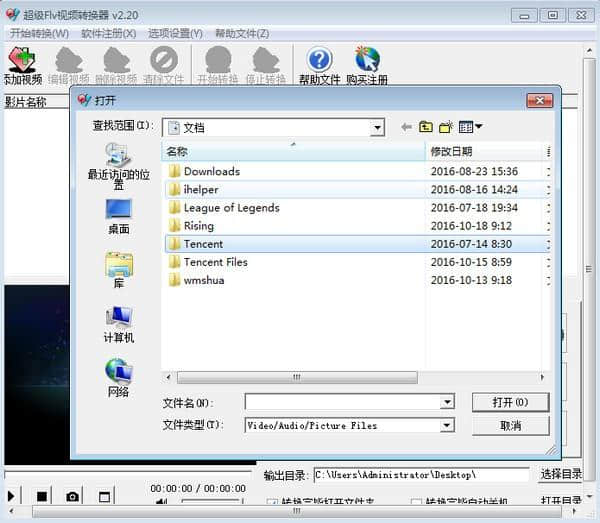
Task: Go up one folder level icon
Action: tap(426, 127)
